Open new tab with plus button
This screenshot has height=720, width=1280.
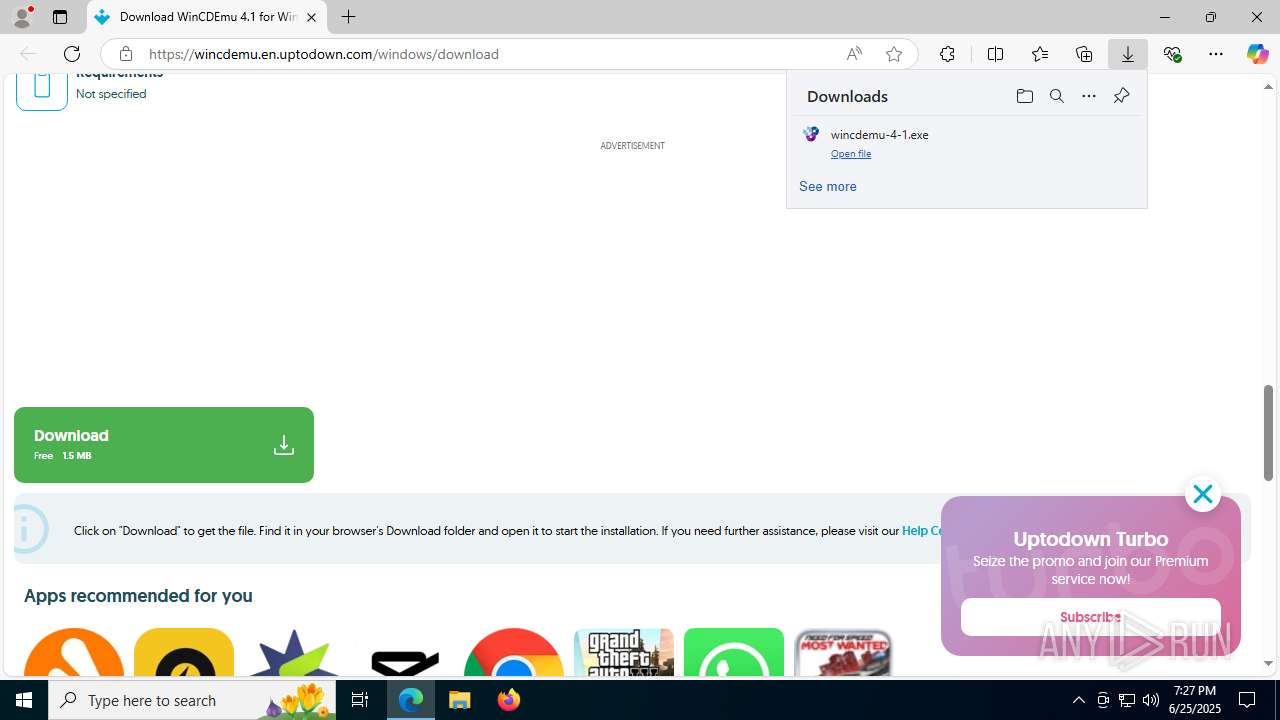click(x=348, y=17)
